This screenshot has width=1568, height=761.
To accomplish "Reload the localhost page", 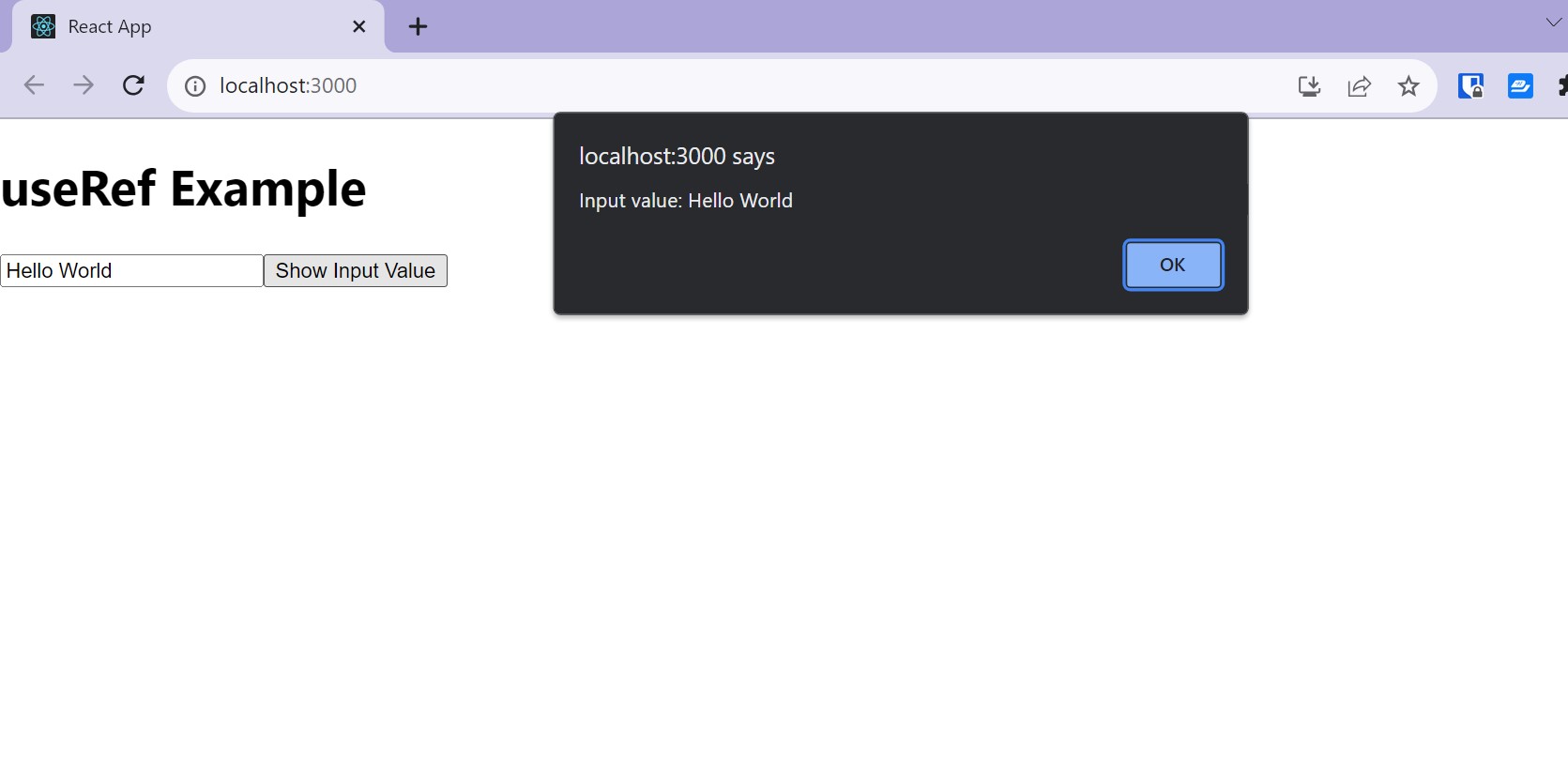I will [x=133, y=85].
